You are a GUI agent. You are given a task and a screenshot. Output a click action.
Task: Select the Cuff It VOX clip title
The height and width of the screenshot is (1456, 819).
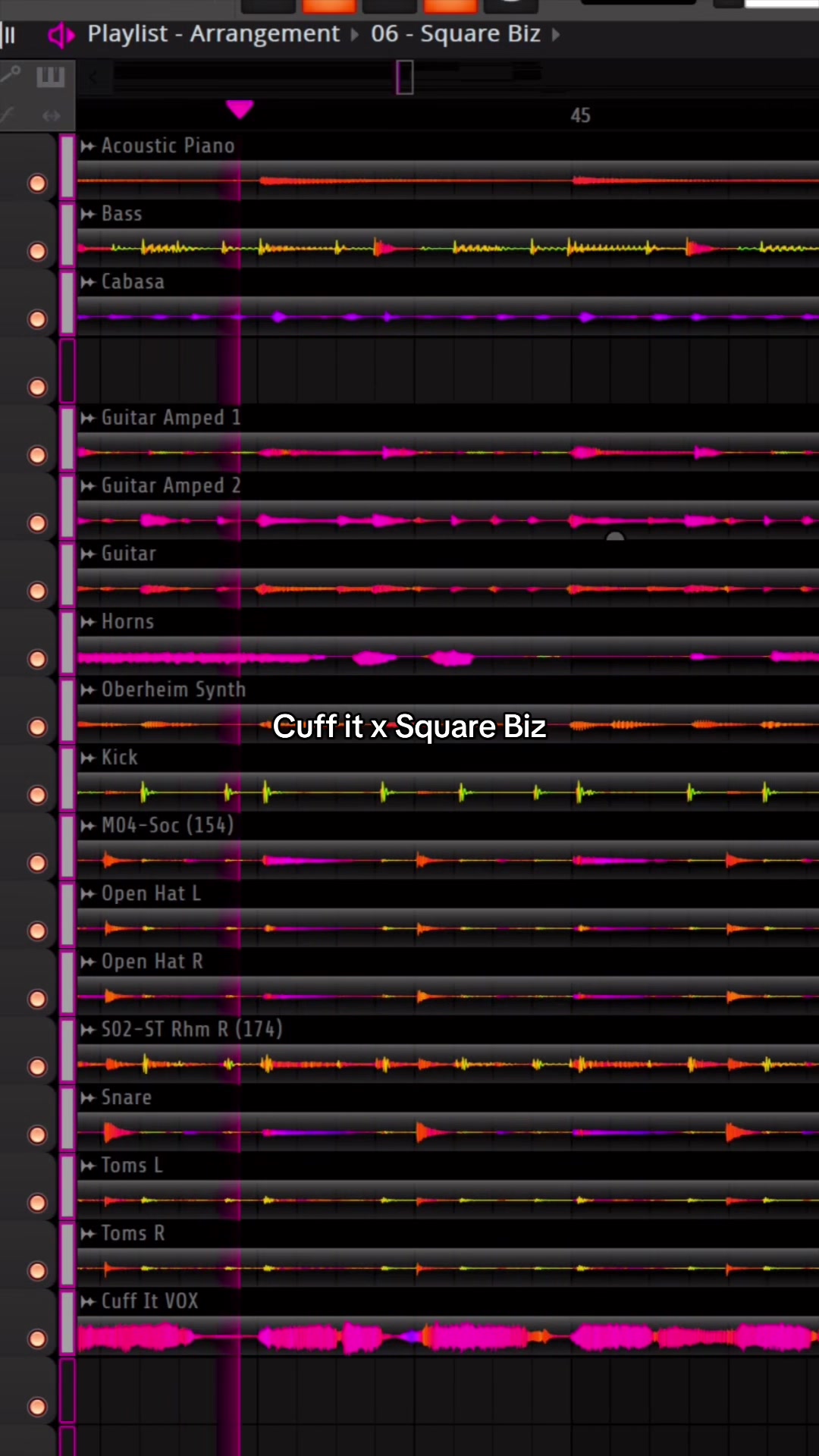pos(149,1301)
